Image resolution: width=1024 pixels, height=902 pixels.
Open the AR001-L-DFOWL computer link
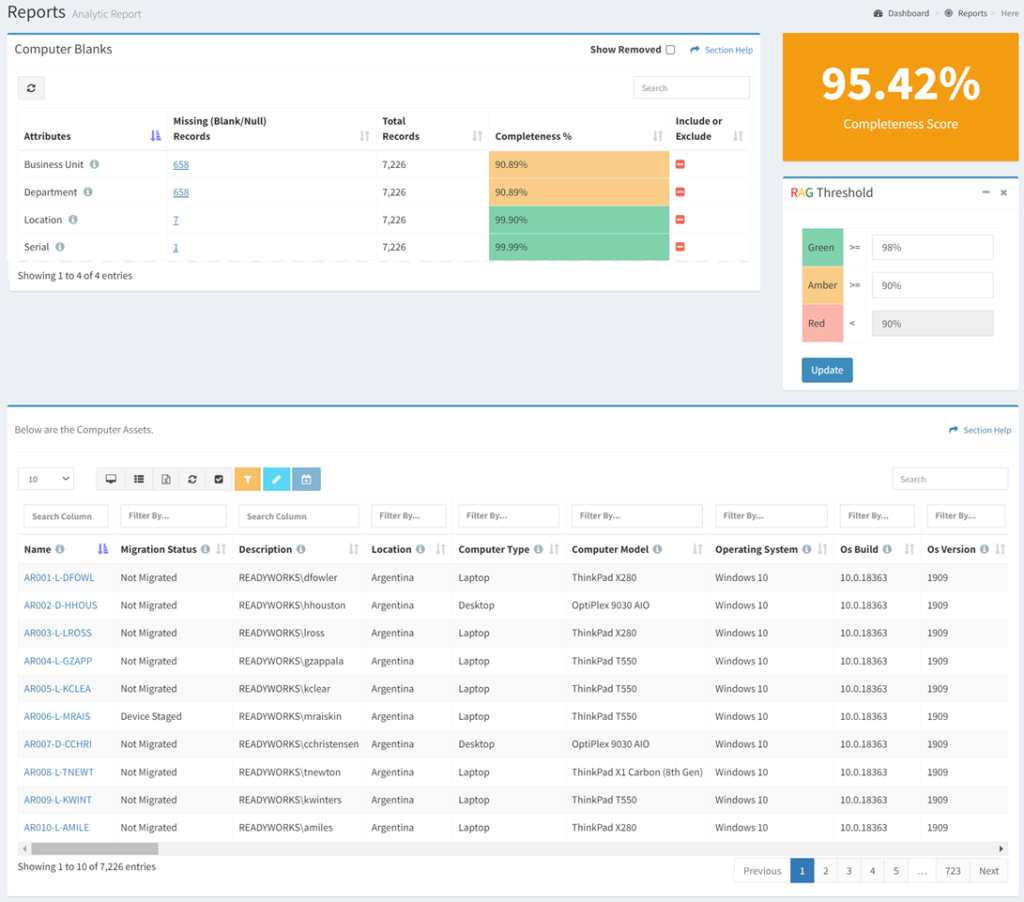[x=59, y=577]
